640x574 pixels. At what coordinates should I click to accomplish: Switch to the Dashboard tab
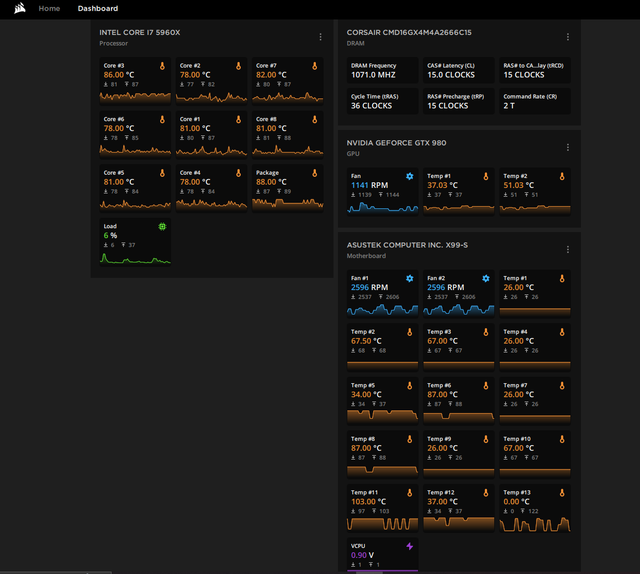(98, 9)
